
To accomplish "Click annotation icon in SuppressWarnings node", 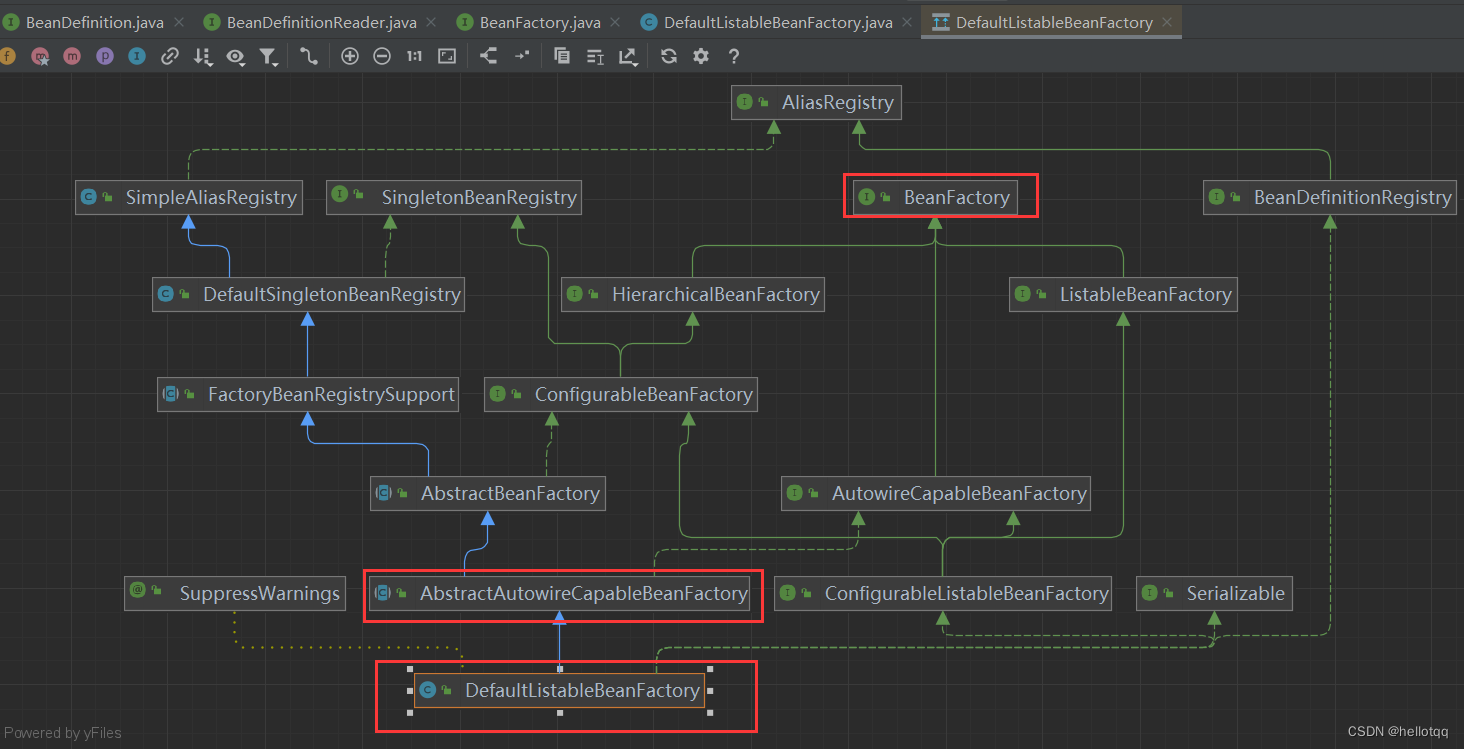I will (x=138, y=592).
